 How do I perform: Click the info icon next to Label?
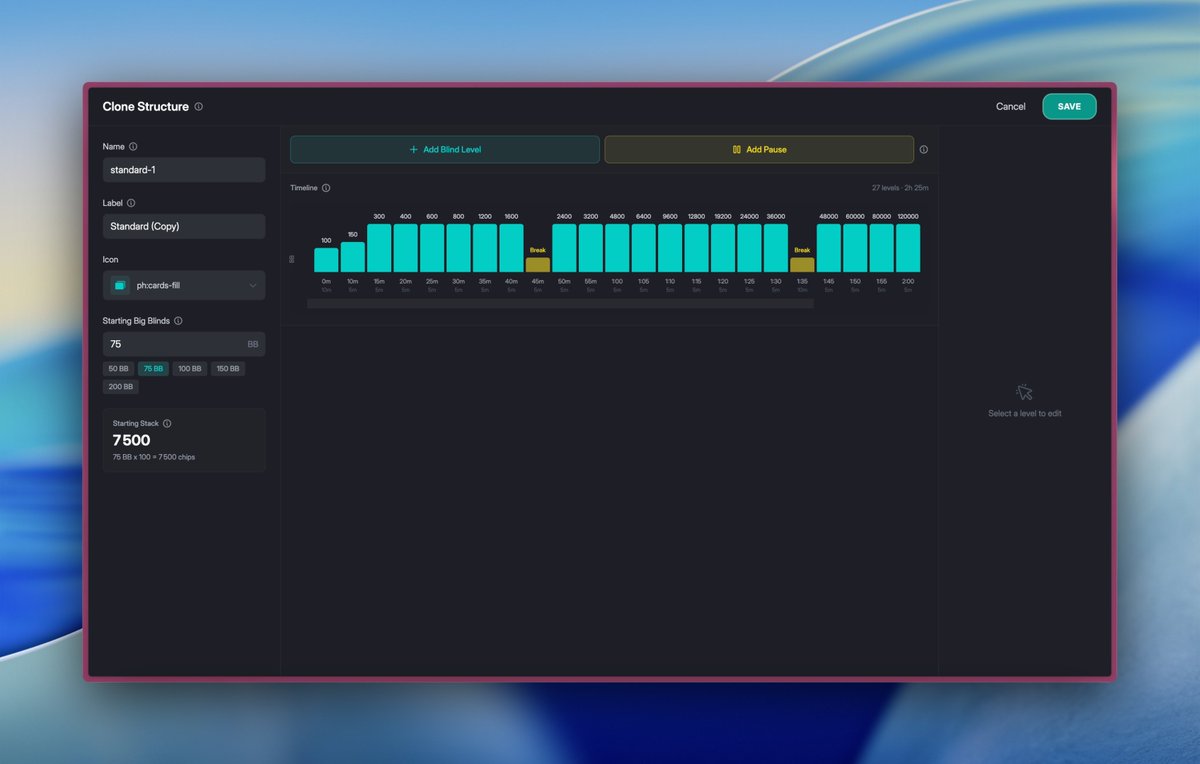pos(131,203)
